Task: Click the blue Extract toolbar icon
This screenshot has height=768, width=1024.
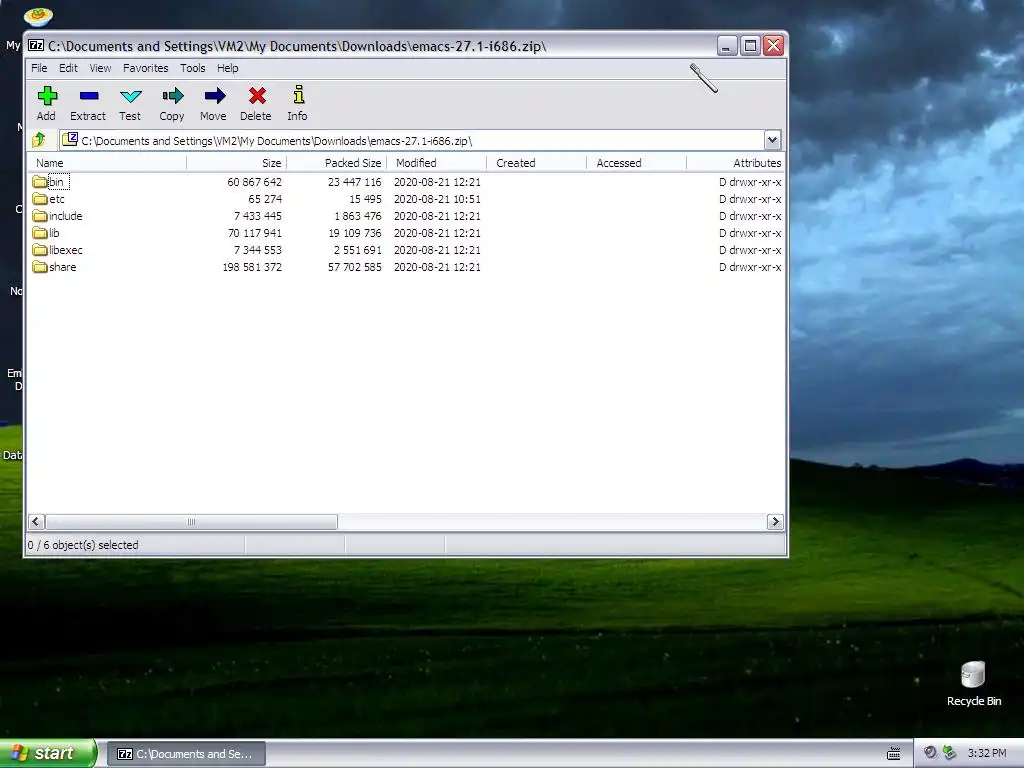Action: pyautogui.click(x=89, y=96)
